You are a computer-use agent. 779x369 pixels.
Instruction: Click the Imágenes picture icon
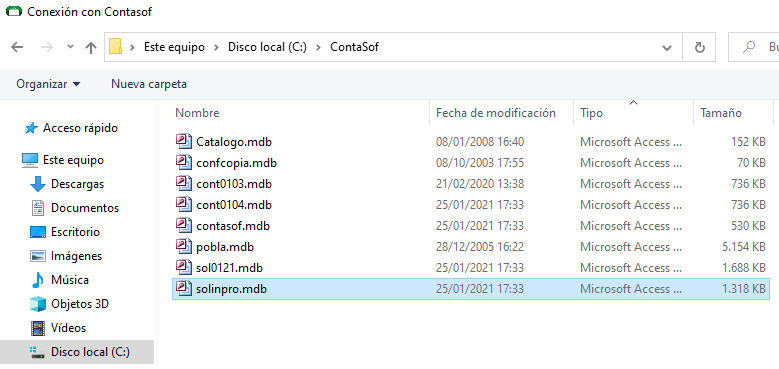click(x=38, y=256)
